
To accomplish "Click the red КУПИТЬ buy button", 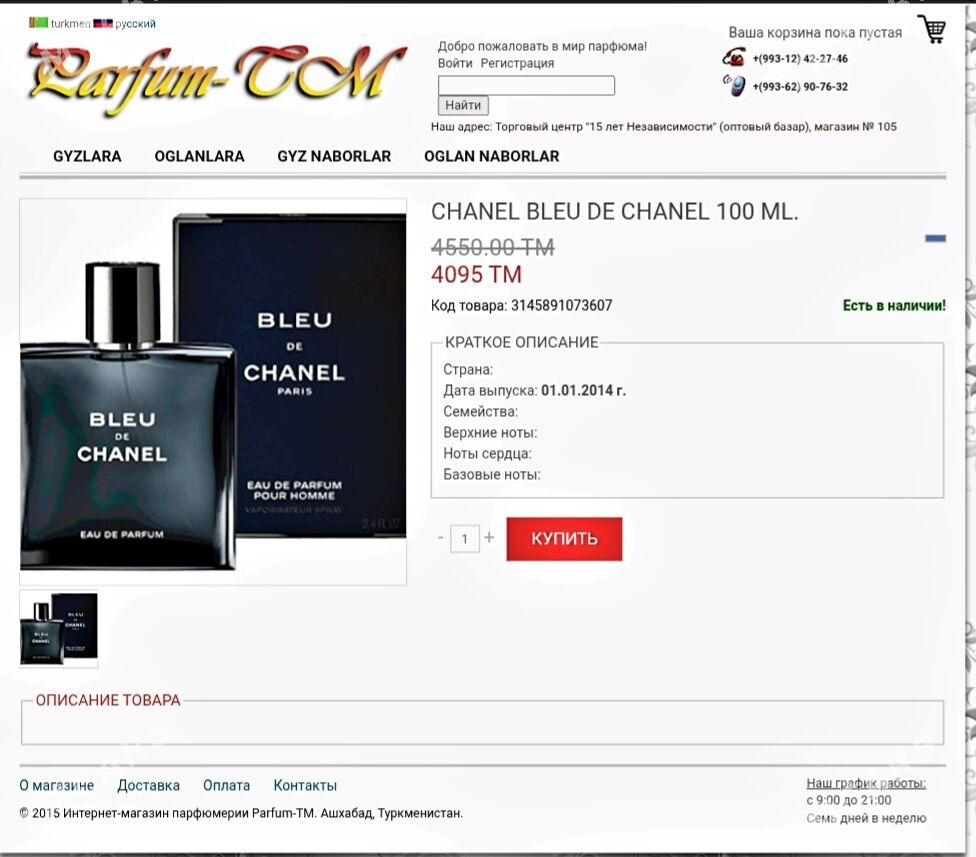I will (564, 538).
